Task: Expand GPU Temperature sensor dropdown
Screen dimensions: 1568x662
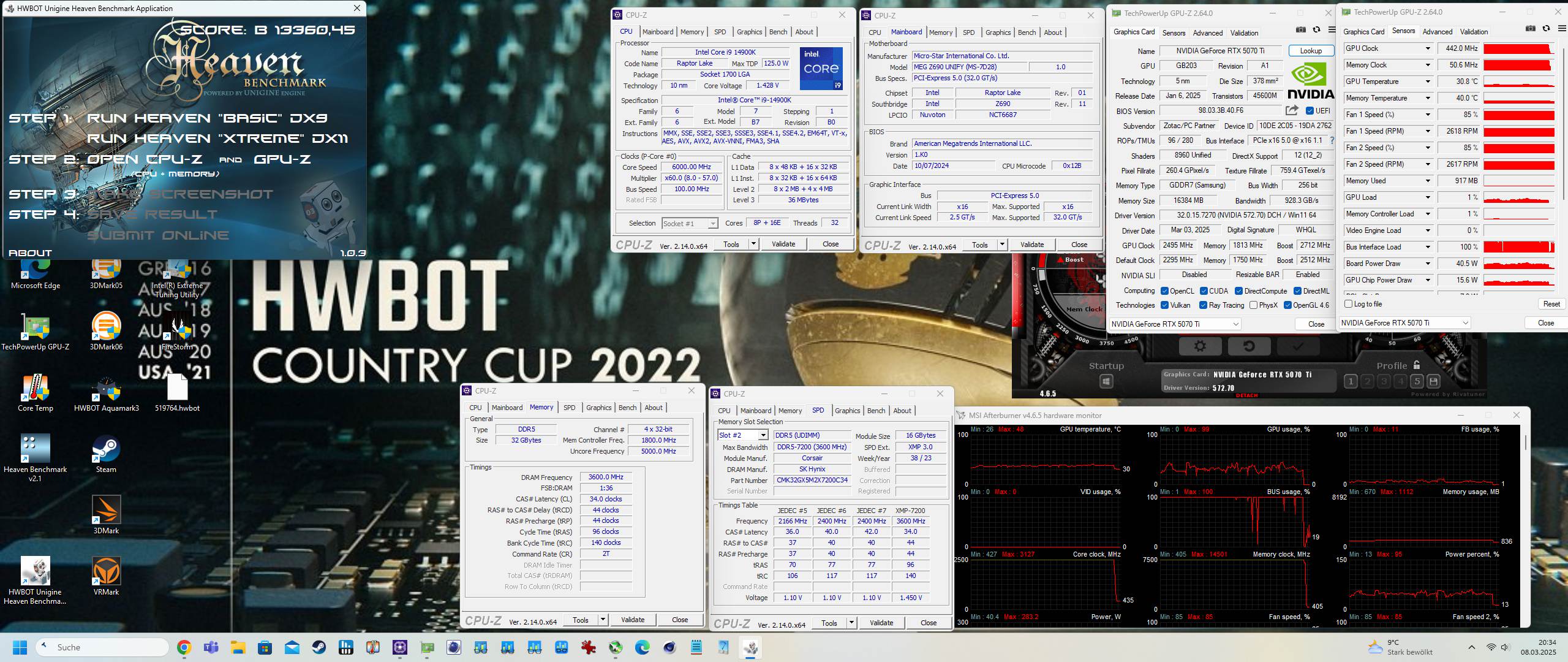Action: click(1428, 82)
